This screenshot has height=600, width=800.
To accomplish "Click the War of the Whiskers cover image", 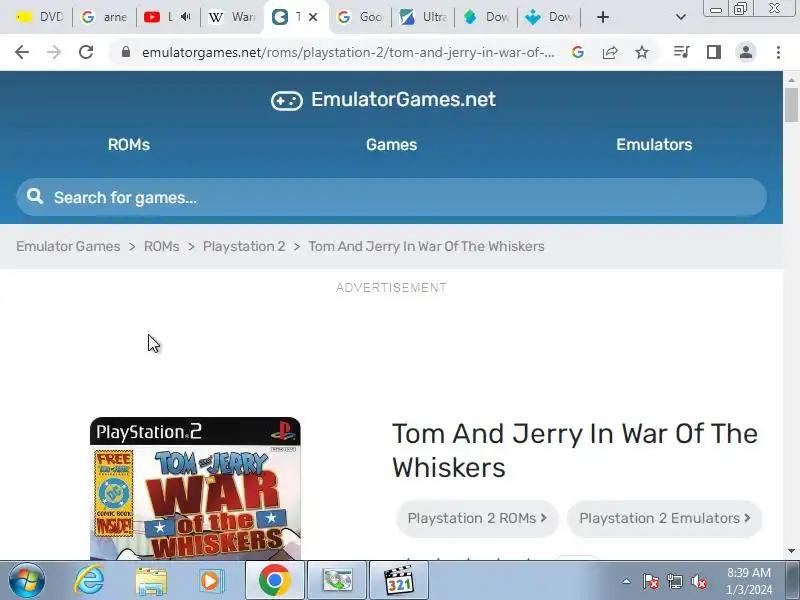I will (x=195, y=488).
